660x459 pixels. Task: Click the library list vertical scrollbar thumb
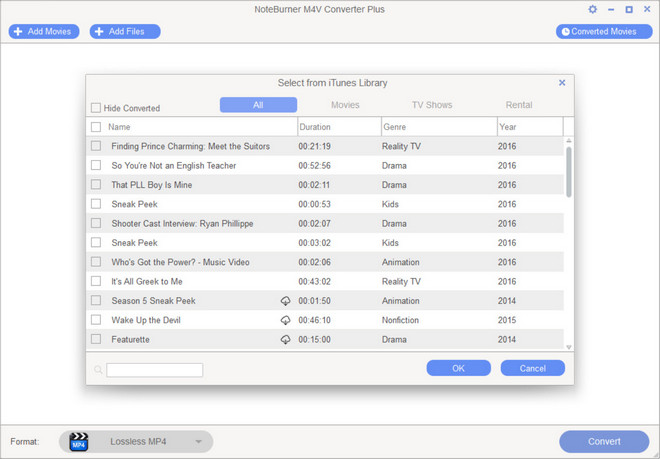(569, 172)
